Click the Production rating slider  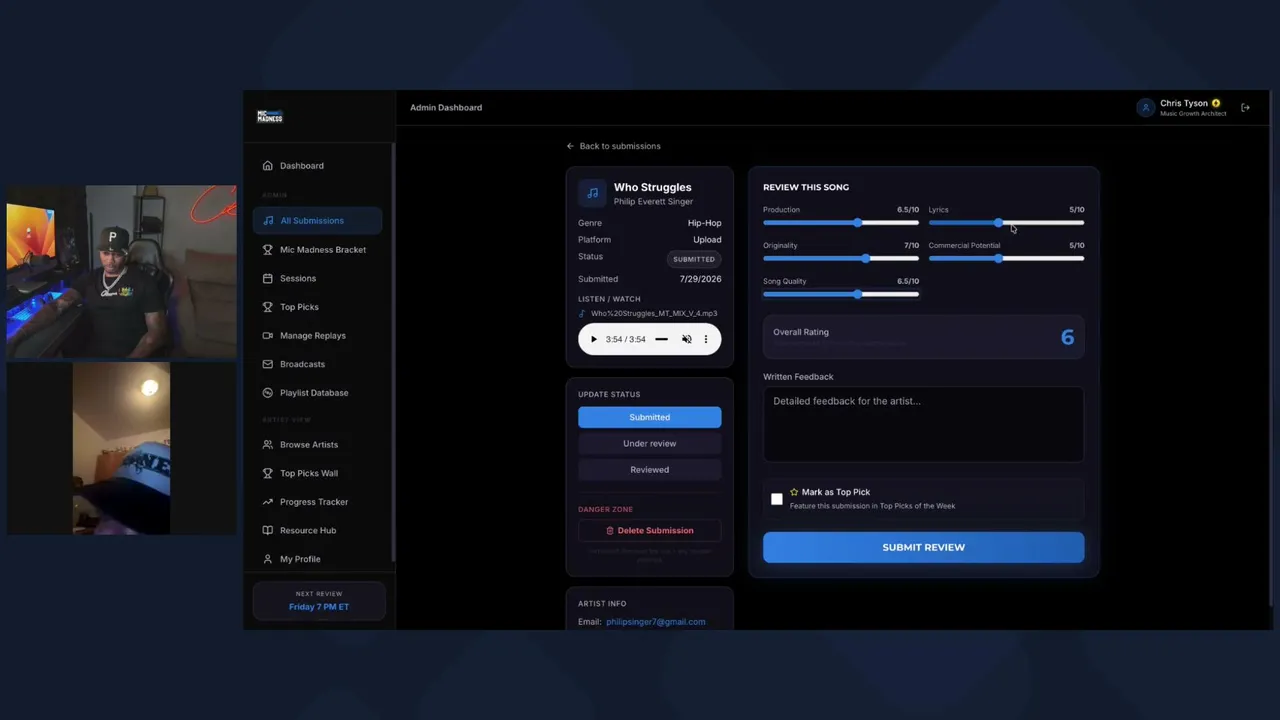click(841, 223)
